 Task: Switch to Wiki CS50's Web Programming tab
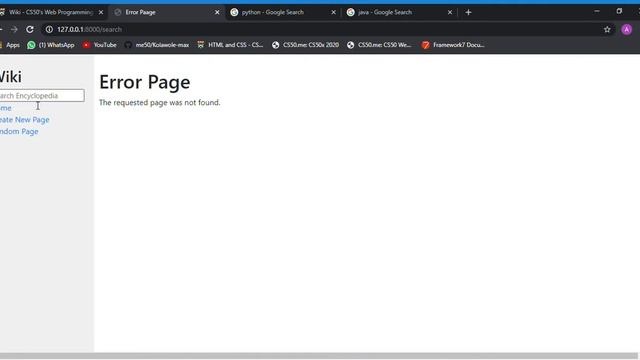(50, 12)
